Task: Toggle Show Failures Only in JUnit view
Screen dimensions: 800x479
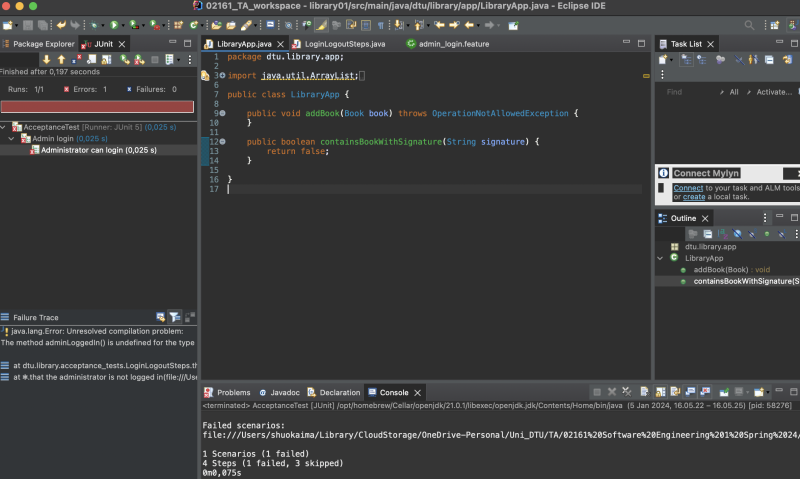Action: pos(77,60)
